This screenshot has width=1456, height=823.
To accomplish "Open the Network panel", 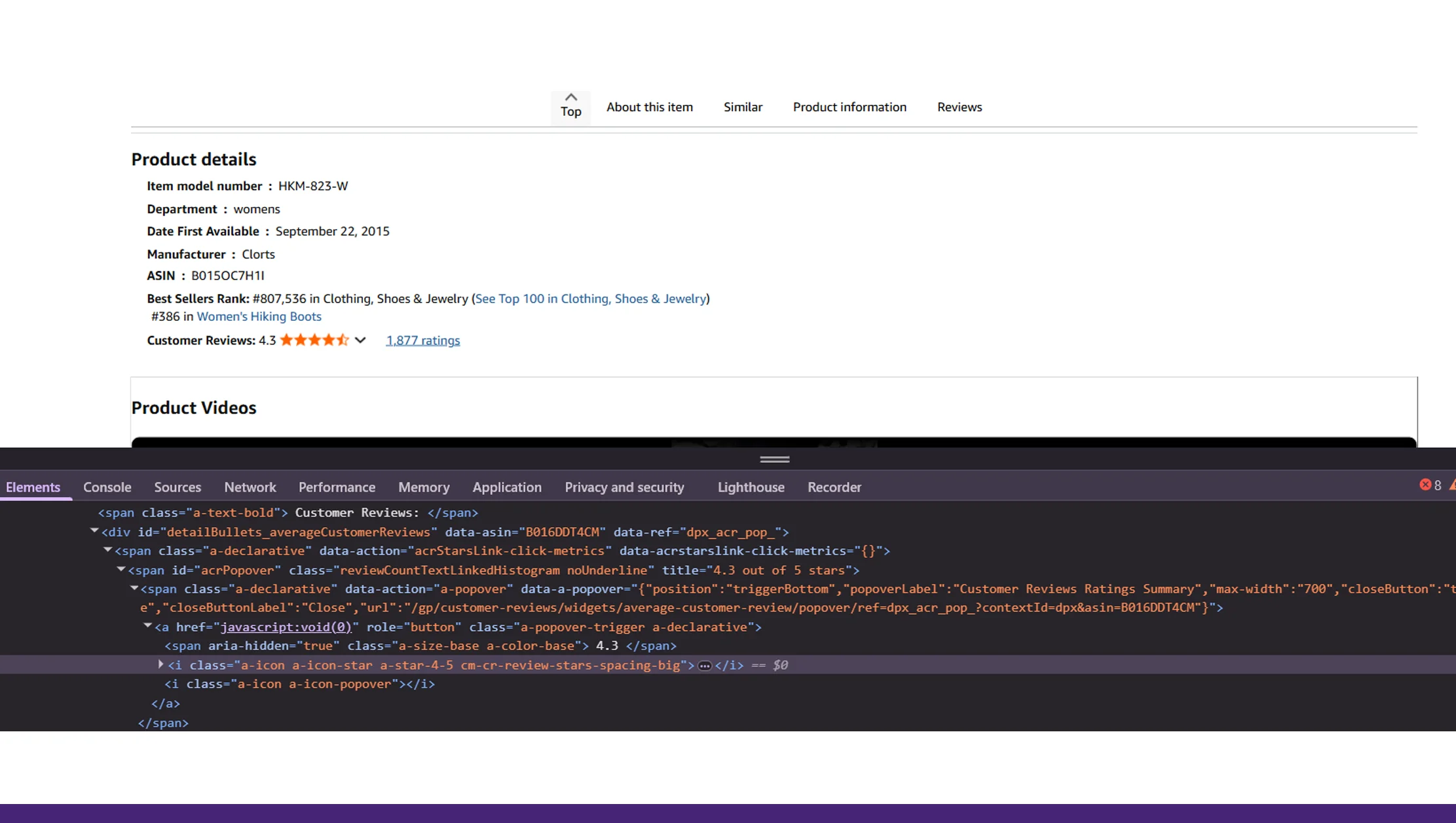I will pos(250,487).
